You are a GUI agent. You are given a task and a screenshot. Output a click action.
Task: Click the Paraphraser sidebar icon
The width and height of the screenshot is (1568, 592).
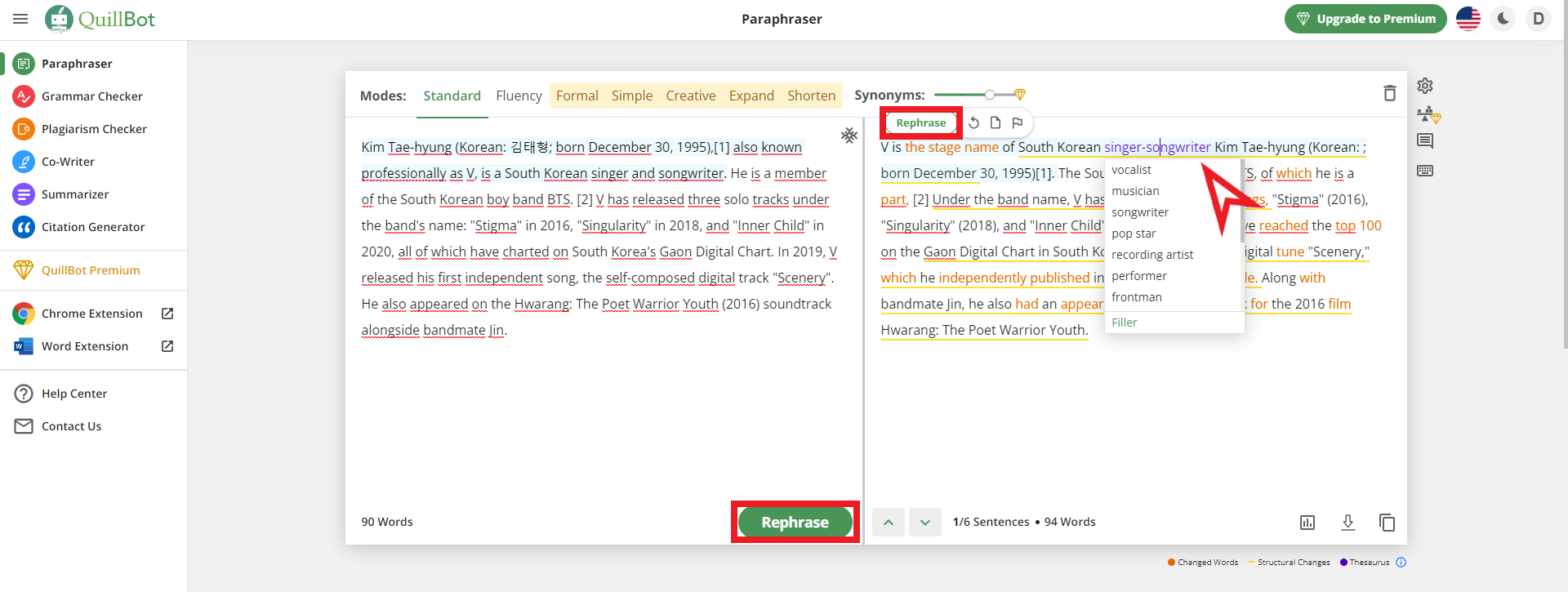(24, 64)
